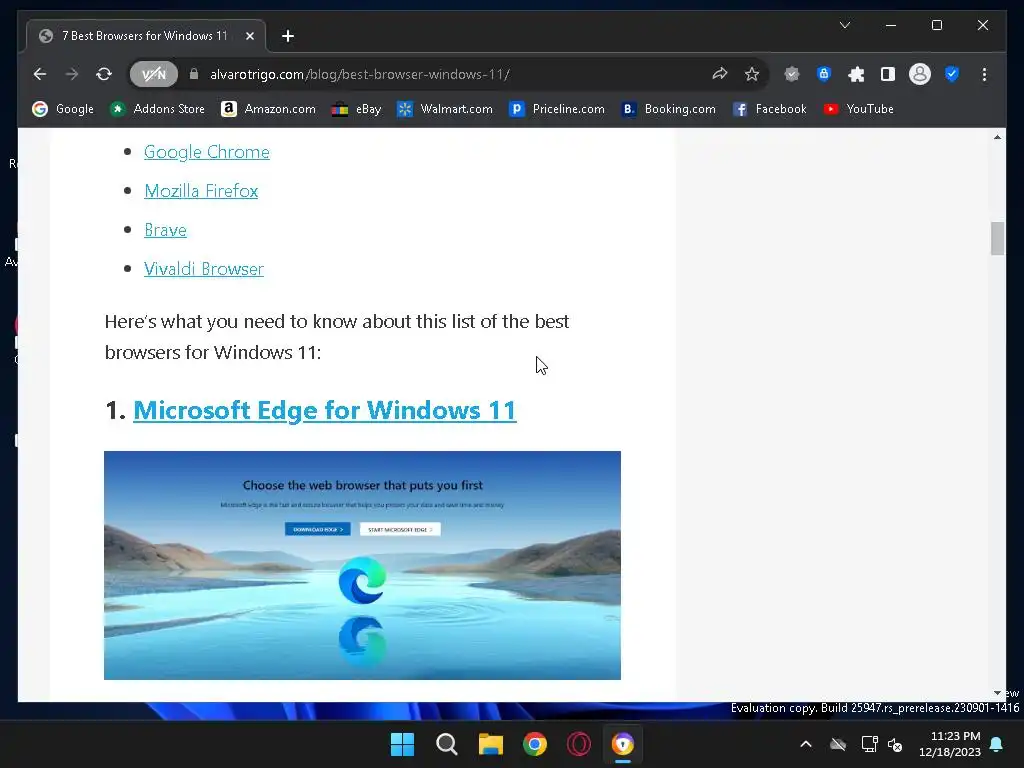The height and width of the screenshot is (768, 1024).
Task: Click the forward navigation arrow
Action: 72,74
